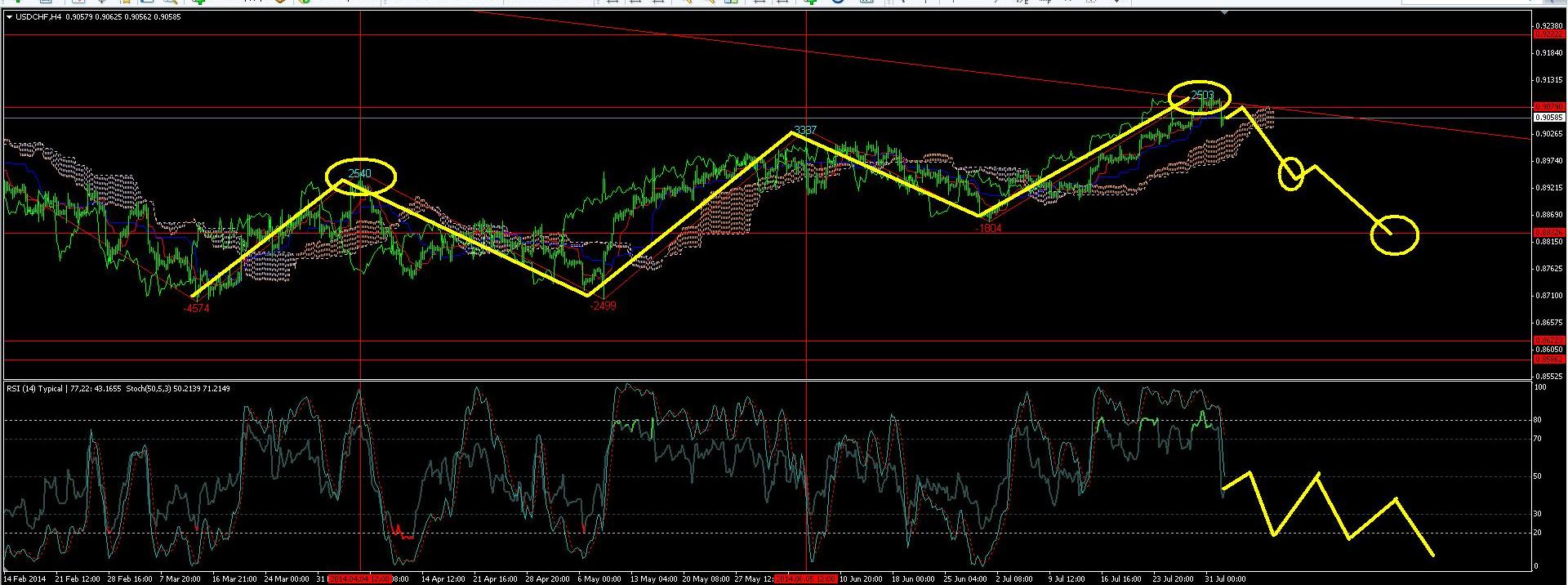Click the chart shift triangle marker at top
The width and height of the screenshot is (1568, 585).
coord(1223,14)
